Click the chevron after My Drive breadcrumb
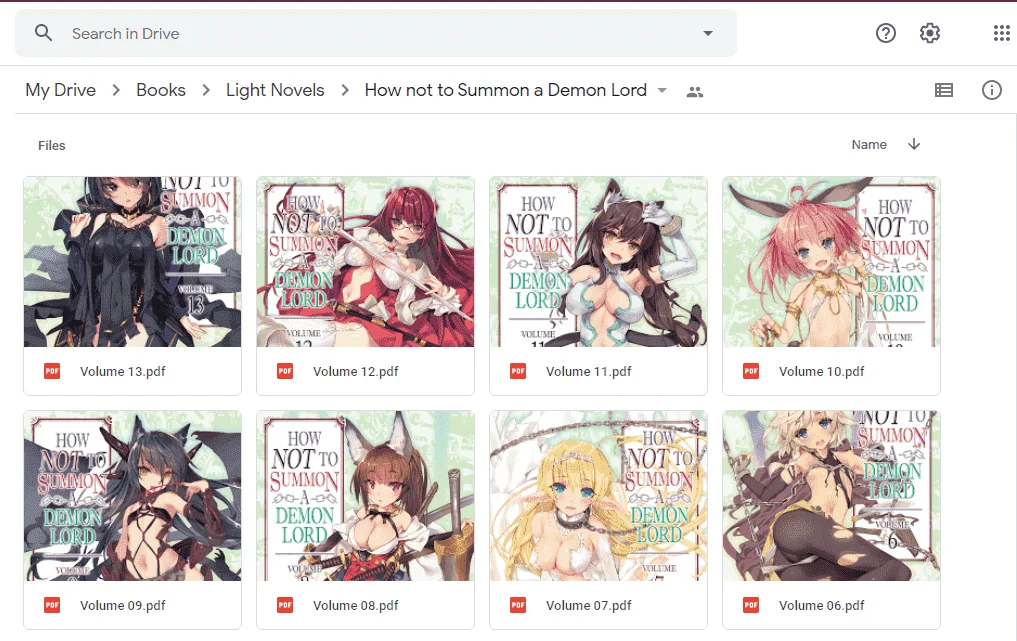1017x641 pixels. (x=116, y=90)
